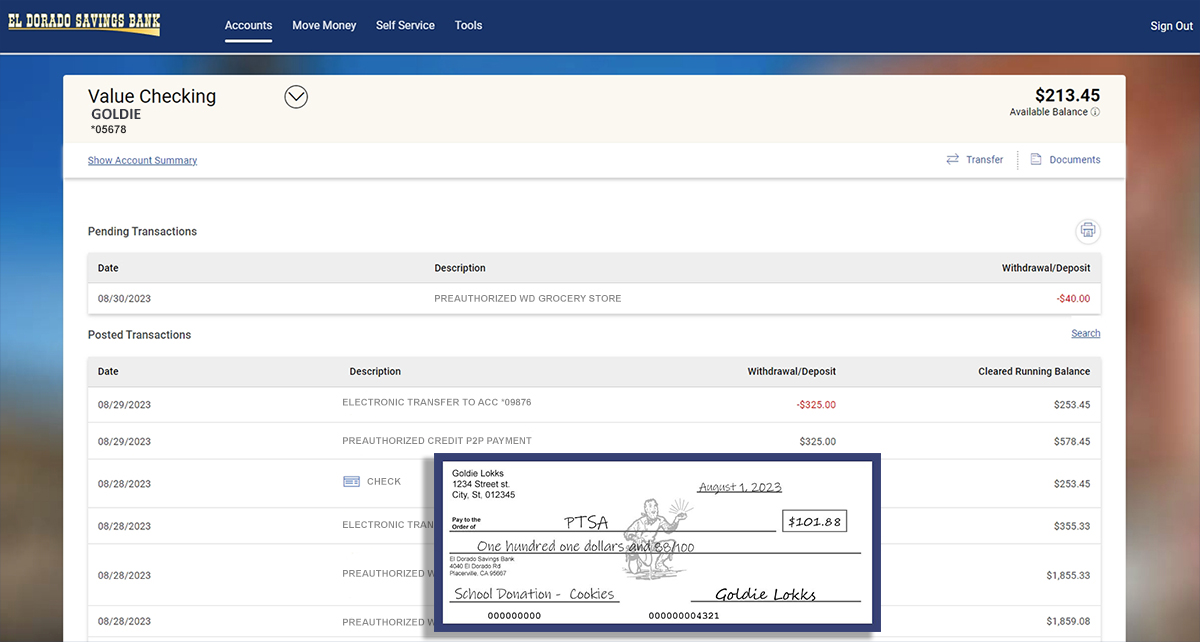Click the Transfer arrows icon
Viewport: 1200px width, 642px height.
coord(953,160)
